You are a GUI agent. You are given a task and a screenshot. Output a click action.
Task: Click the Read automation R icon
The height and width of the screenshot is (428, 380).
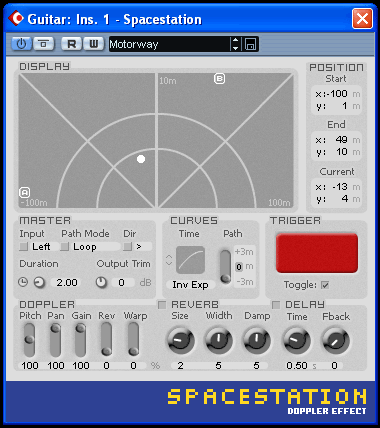(71, 44)
